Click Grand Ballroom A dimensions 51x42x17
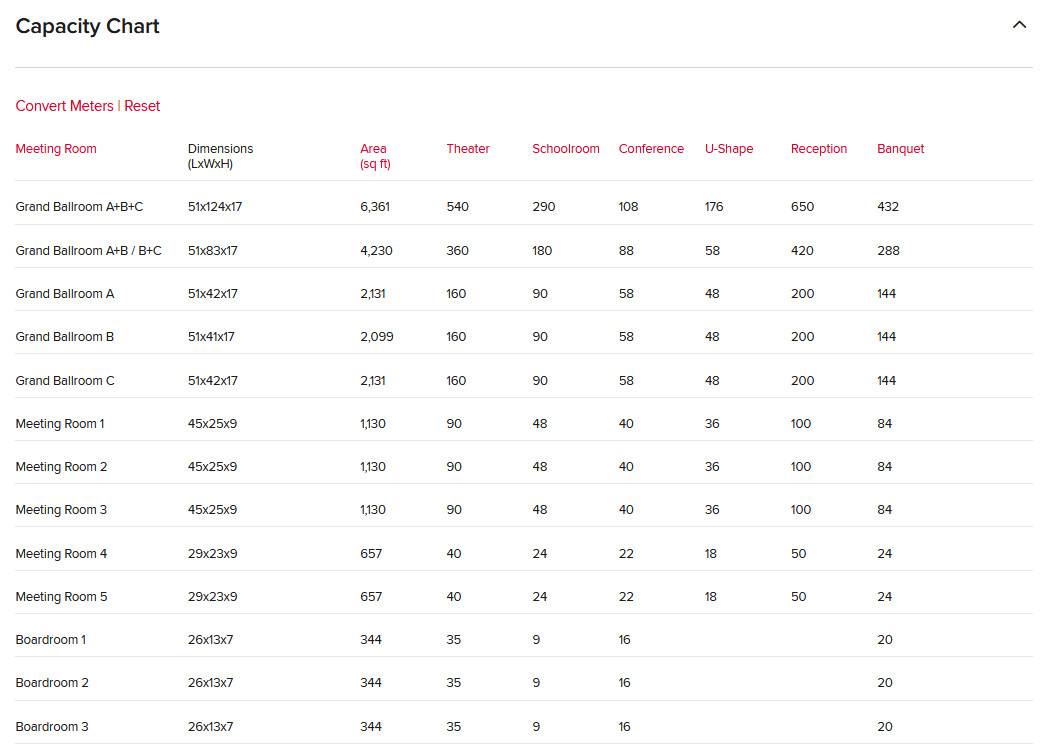1044x755 pixels. tap(212, 294)
